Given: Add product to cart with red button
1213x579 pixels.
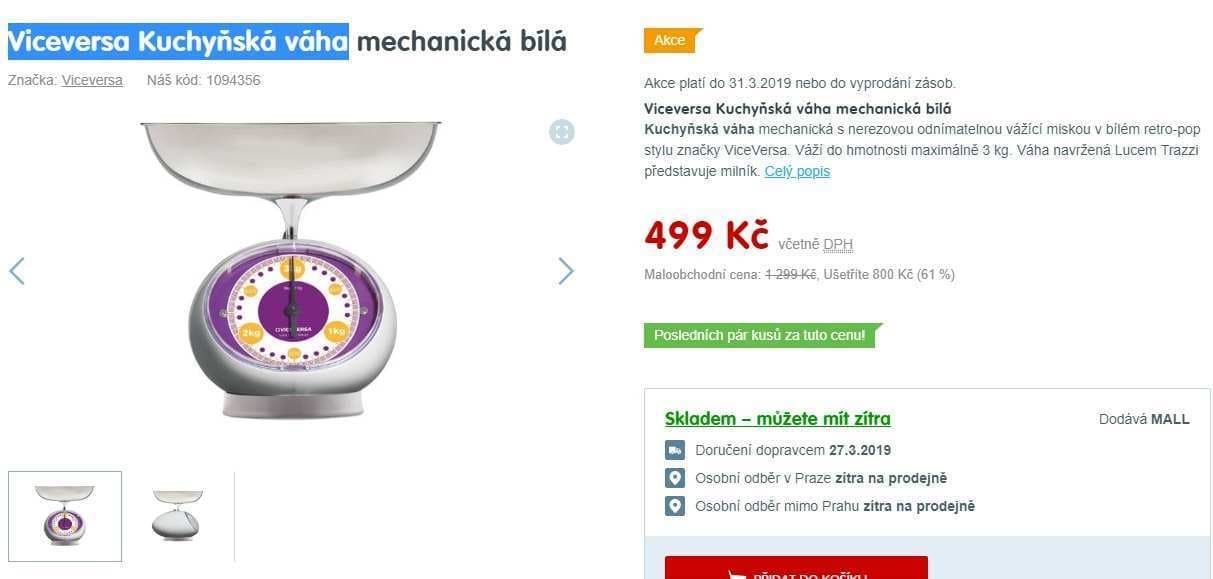Looking at the screenshot, I should [x=796, y=568].
